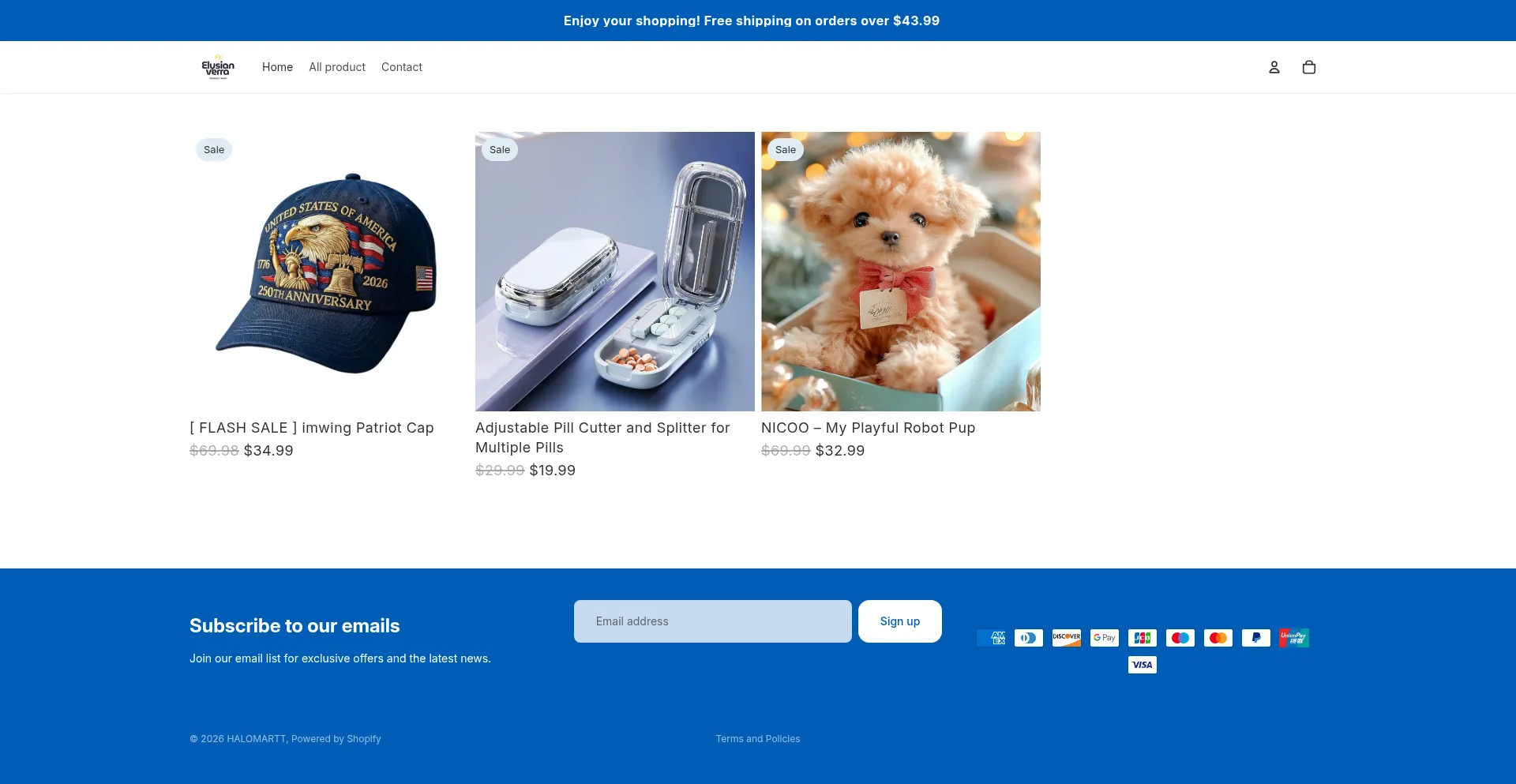Open the All product menu item
This screenshot has height=784, width=1516.
tap(337, 67)
